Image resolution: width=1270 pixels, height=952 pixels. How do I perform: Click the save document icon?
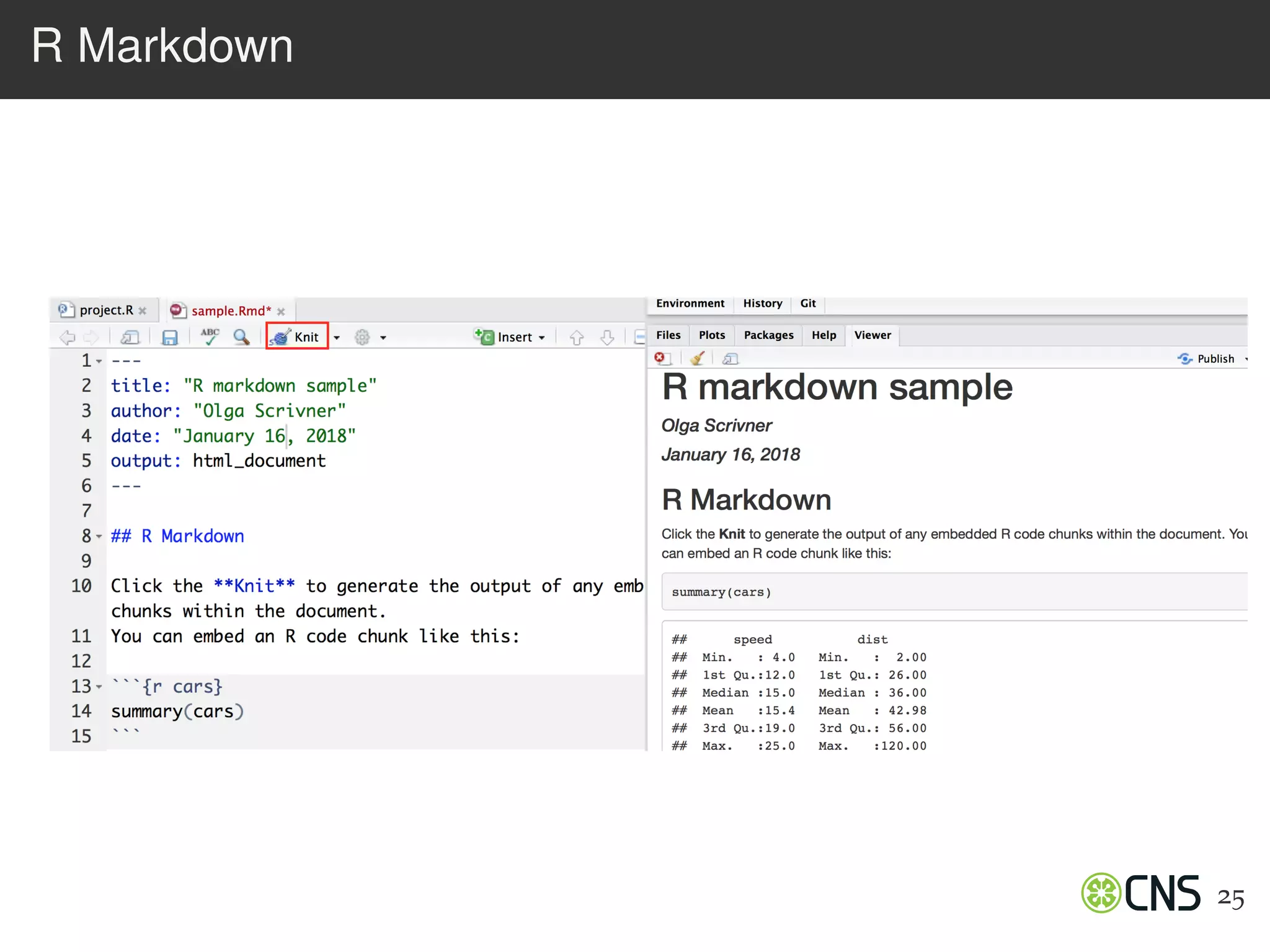[x=169, y=337]
